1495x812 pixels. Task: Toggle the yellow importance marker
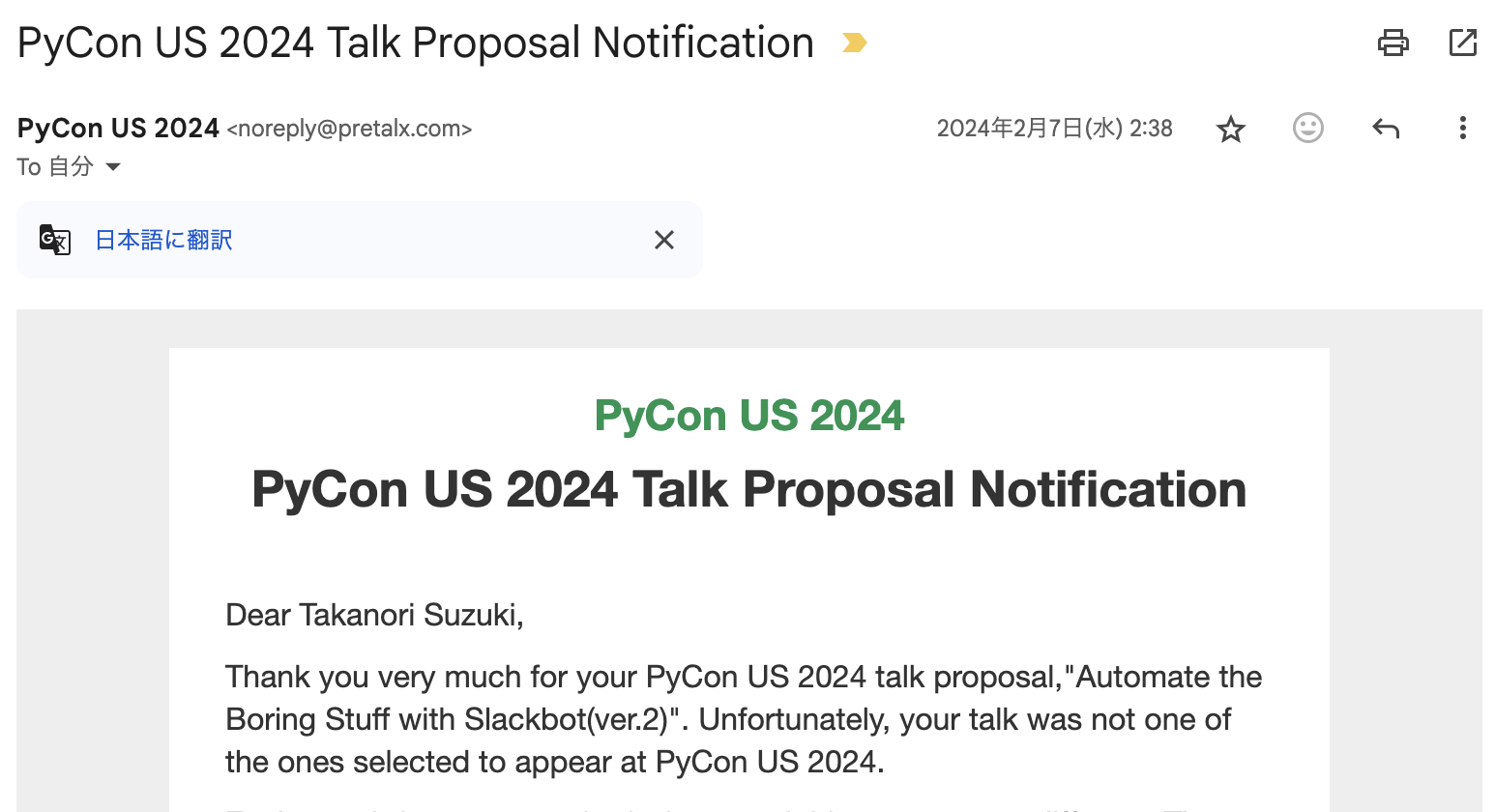(x=854, y=43)
